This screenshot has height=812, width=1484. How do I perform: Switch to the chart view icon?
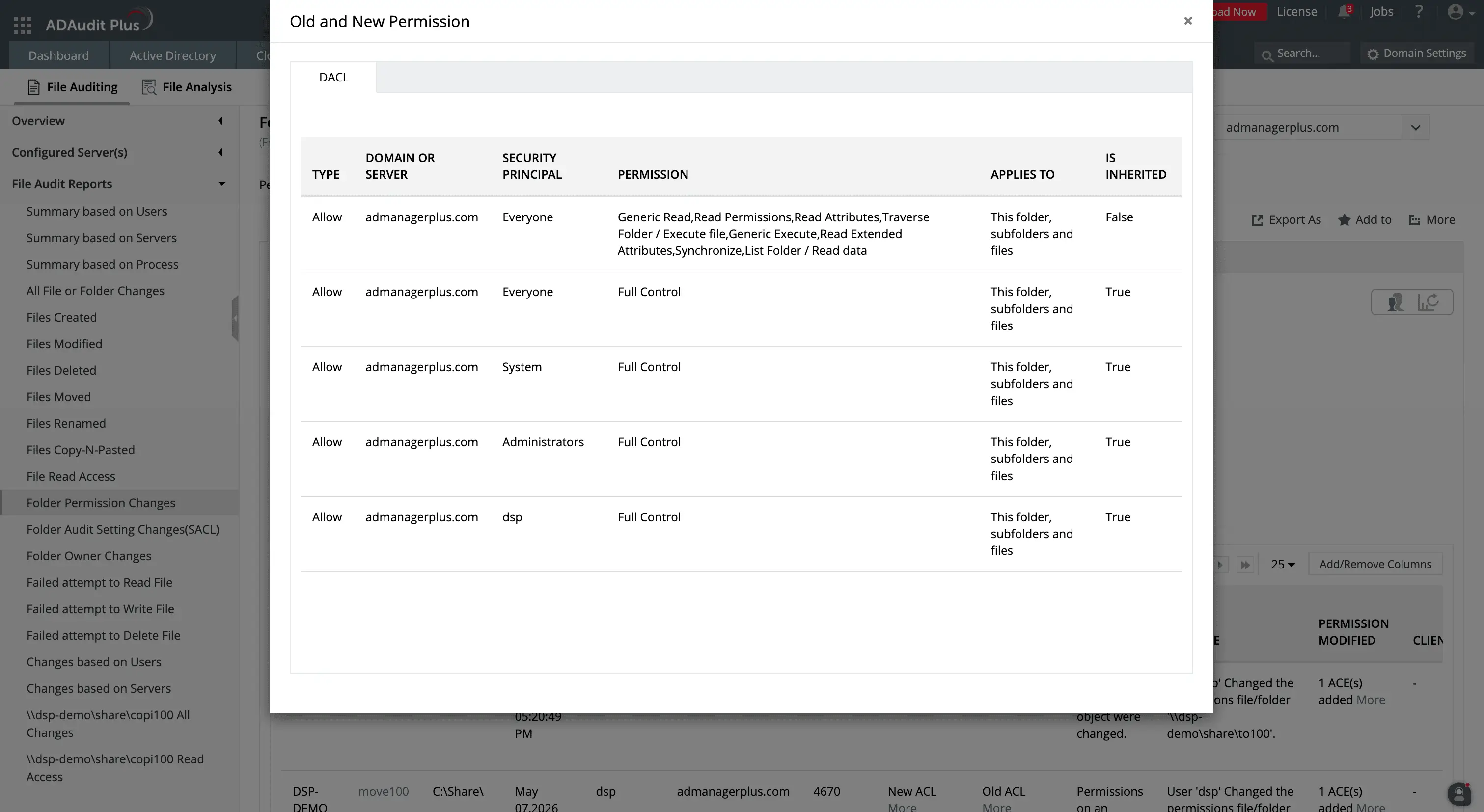(x=1429, y=302)
